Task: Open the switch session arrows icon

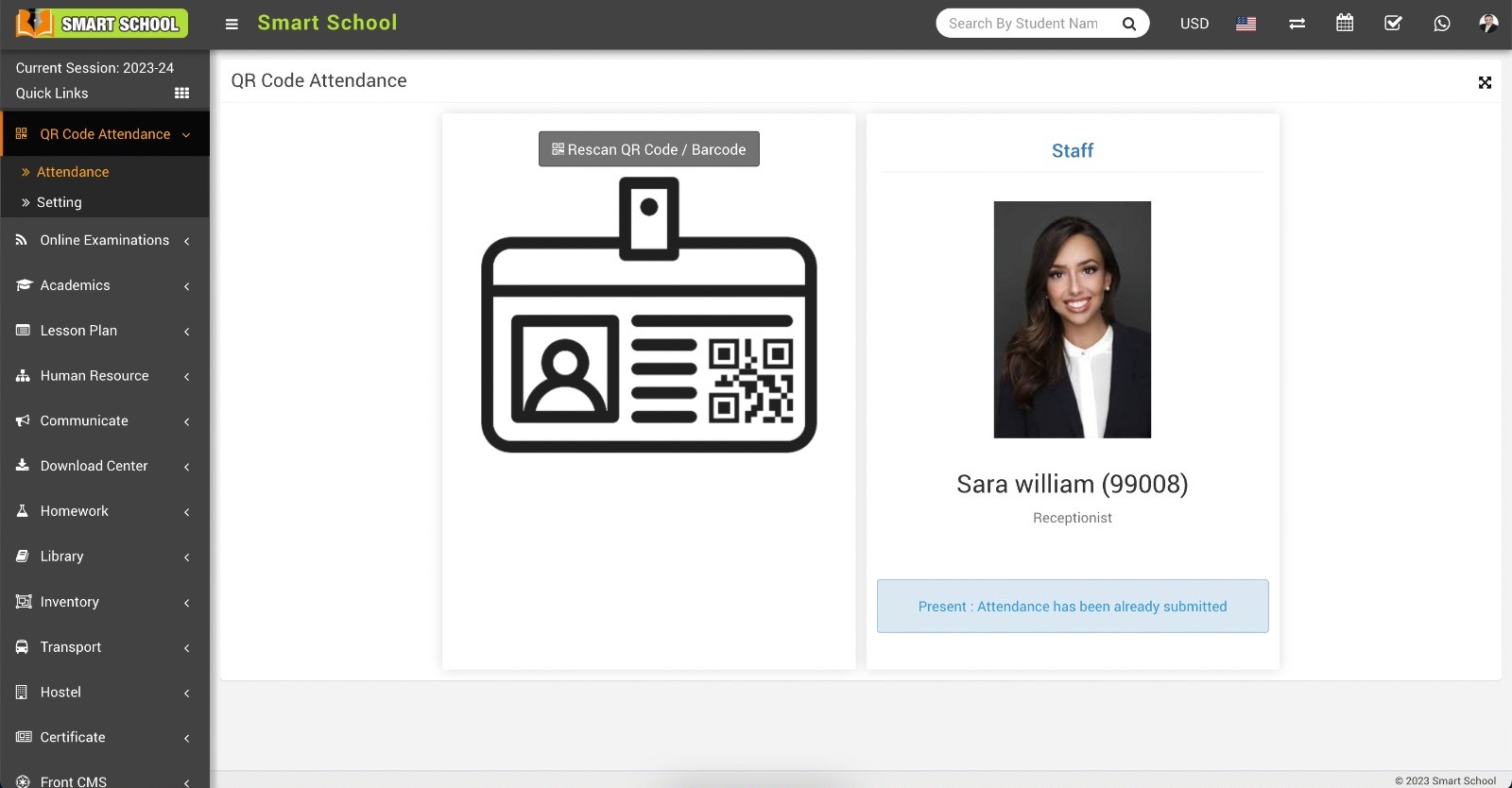Action: (x=1297, y=24)
